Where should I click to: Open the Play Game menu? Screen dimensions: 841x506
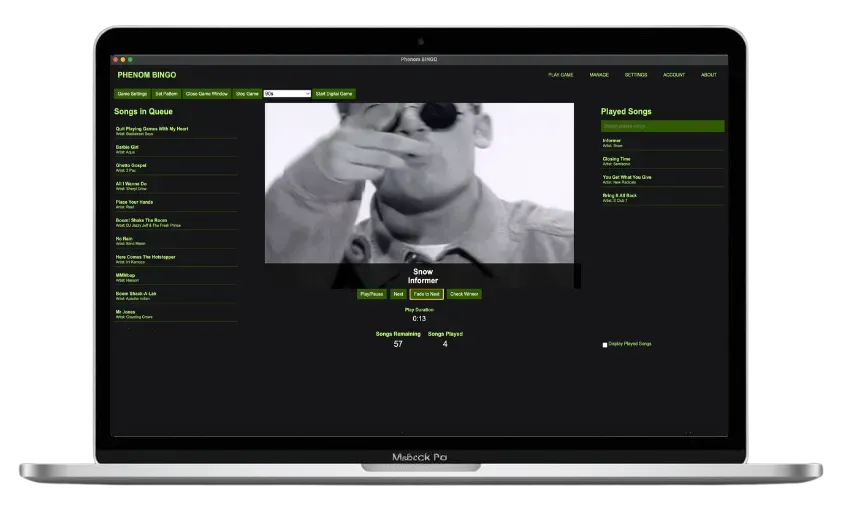point(560,75)
